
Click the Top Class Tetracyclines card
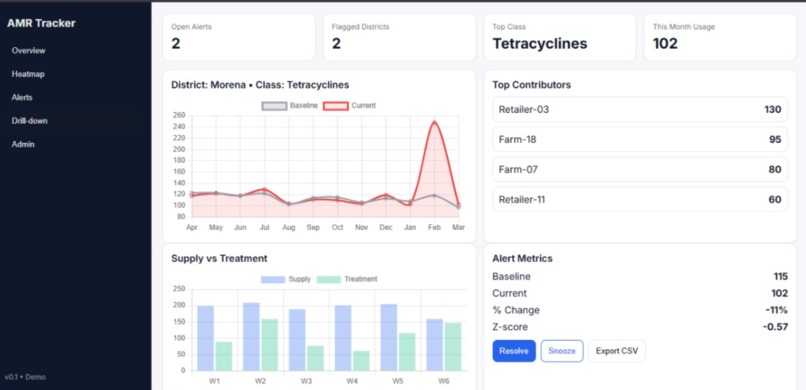560,37
